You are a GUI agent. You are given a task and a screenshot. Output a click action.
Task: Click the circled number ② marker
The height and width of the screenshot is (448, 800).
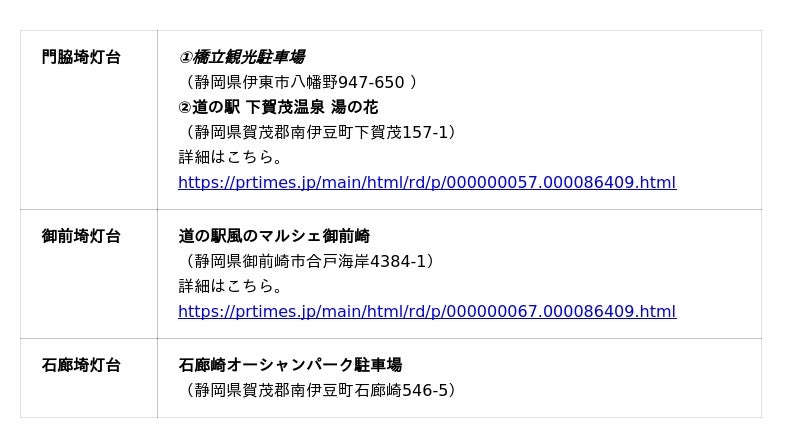(x=185, y=108)
